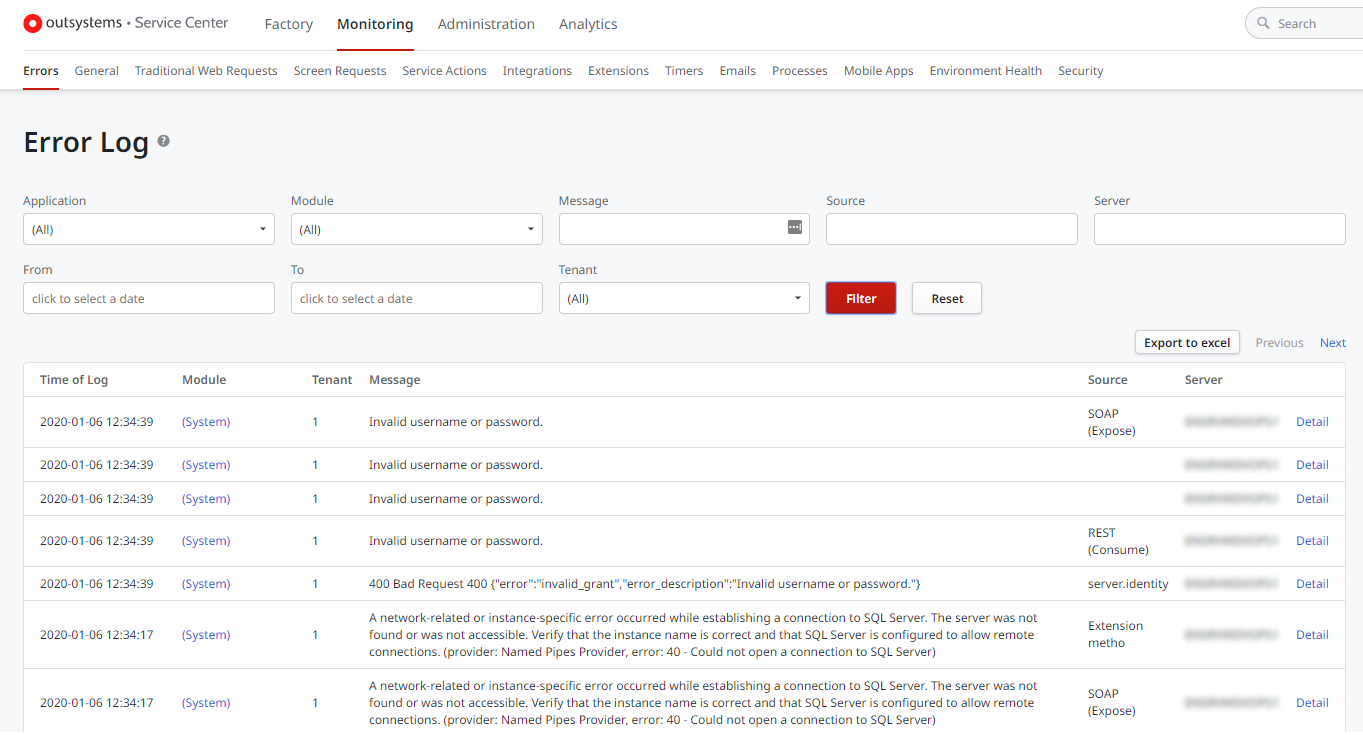The width and height of the screenshot is (1363, 735).
Task: Open the Integrations tab
Action: 537,71
